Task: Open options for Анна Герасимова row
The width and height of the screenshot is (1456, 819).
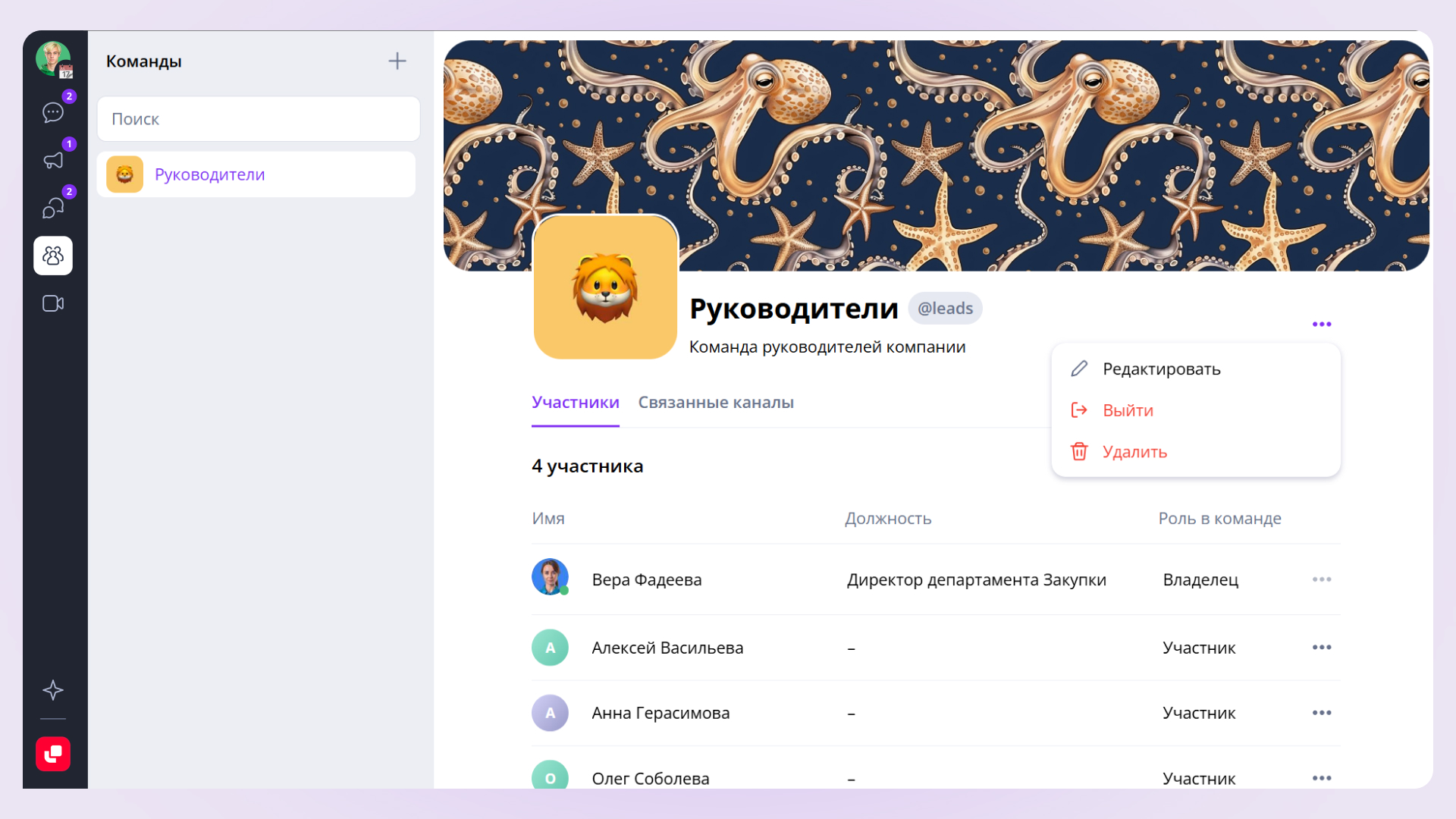Action: click(1322, 713)
